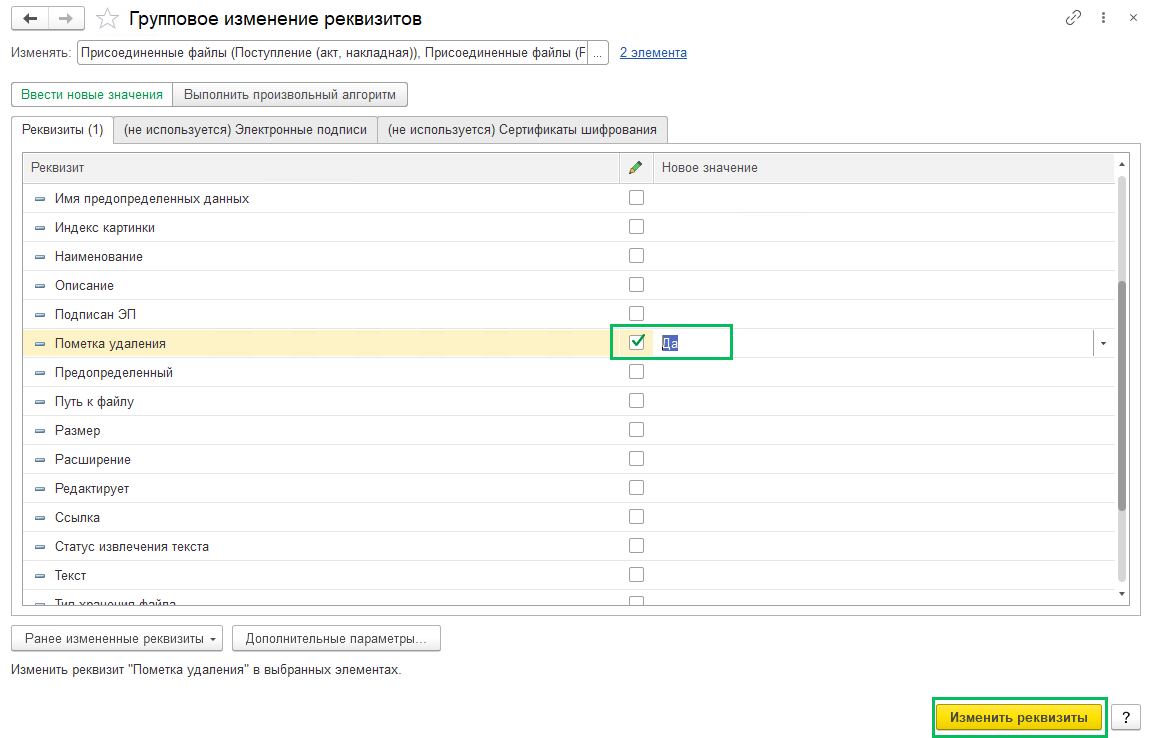Click row icon beside Подписан ЭП
Screen dimensions: 1157x738
pyautogui.click(x=40, y=315)
